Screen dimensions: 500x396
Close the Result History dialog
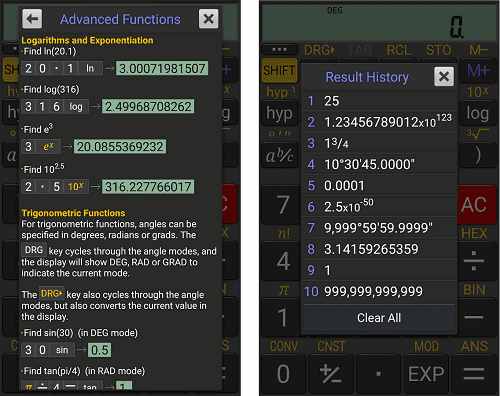[444, 77]
